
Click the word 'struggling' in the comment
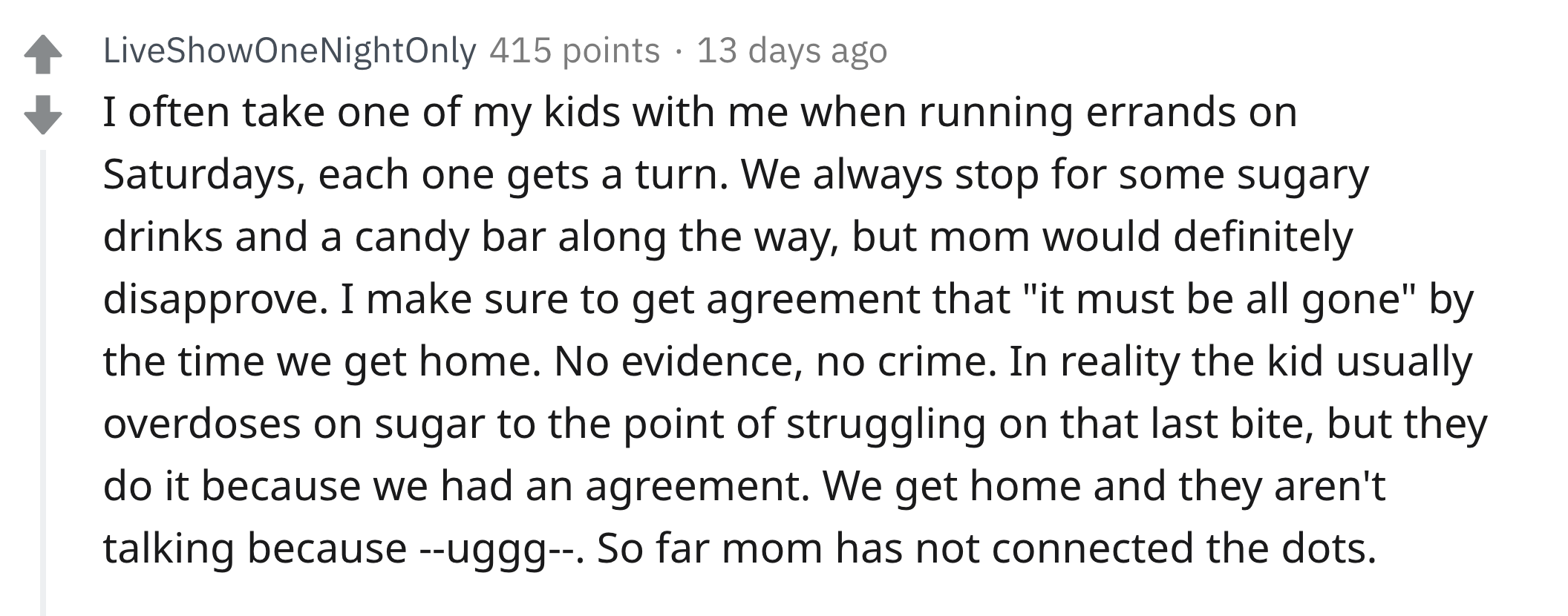(x=886, y=424)
